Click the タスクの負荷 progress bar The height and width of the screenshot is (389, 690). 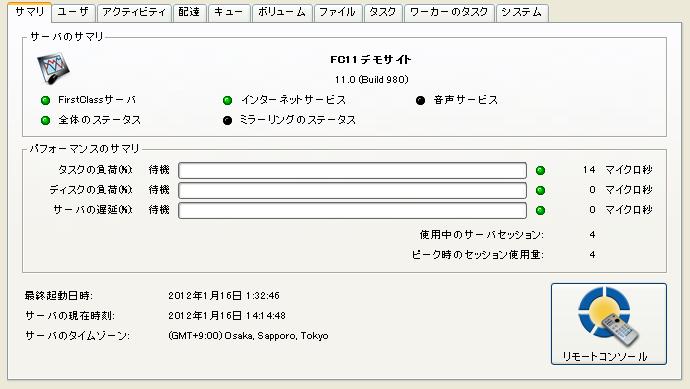352,170
